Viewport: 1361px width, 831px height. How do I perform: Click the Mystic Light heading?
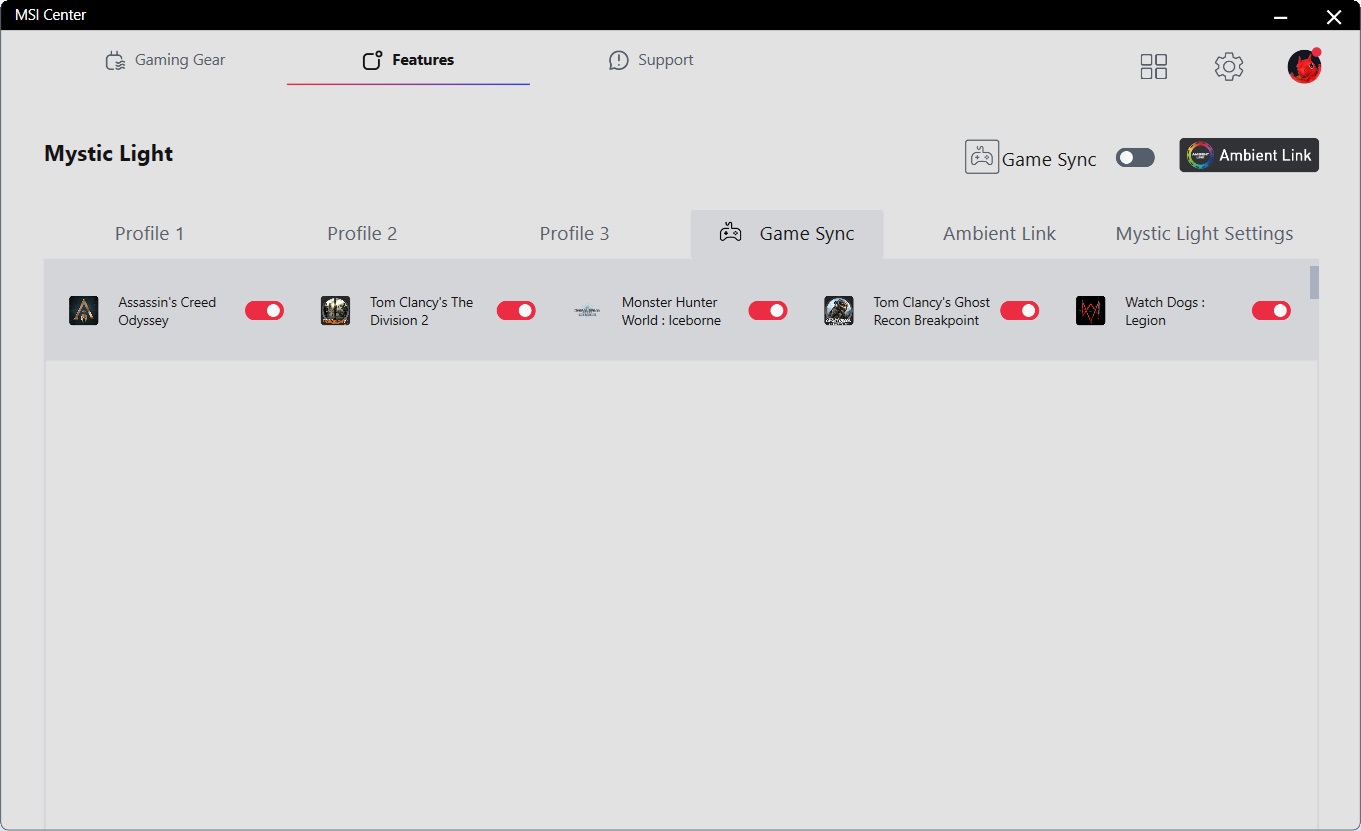(x=109, y=153)
